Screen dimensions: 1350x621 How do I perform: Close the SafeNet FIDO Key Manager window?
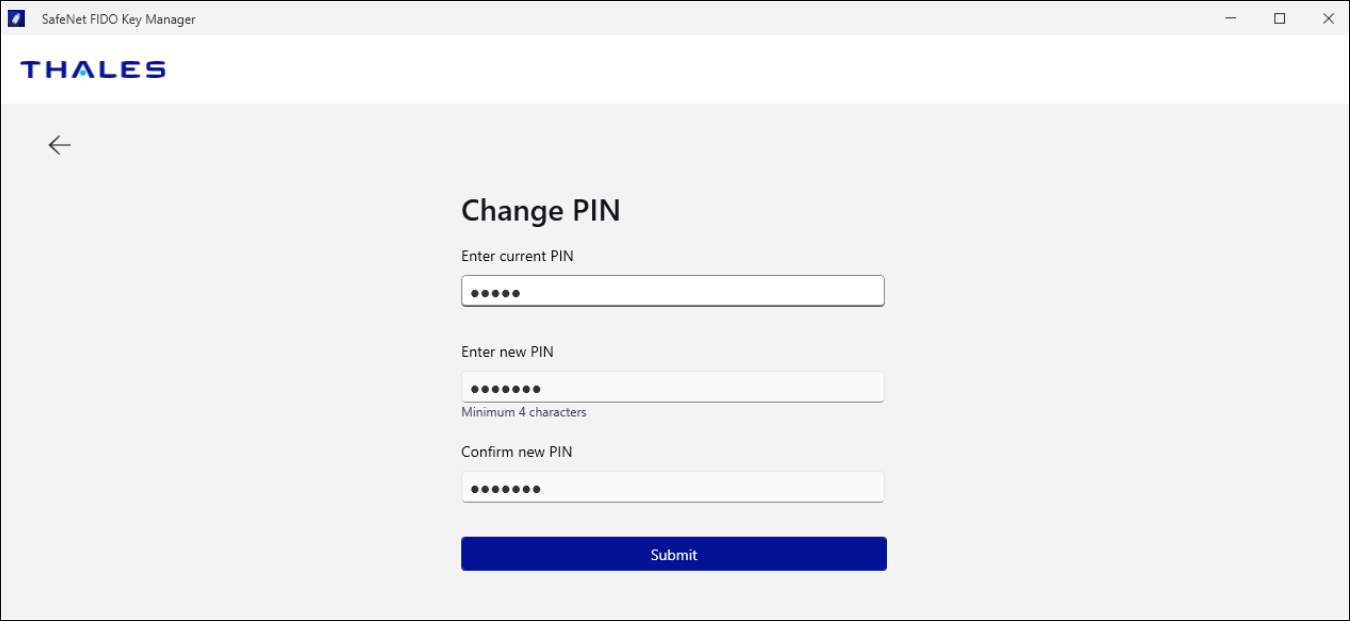tap(1327, 19)
